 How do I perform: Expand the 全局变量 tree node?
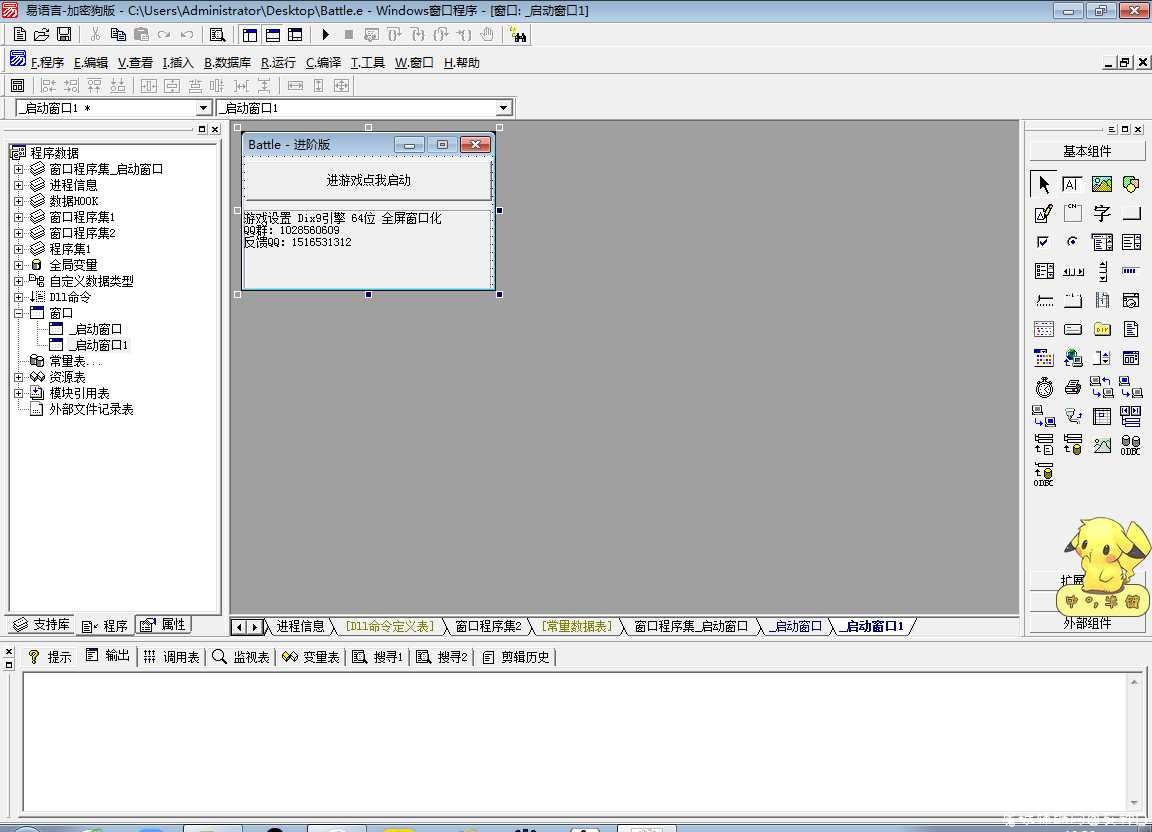click(x=18, y=265)
